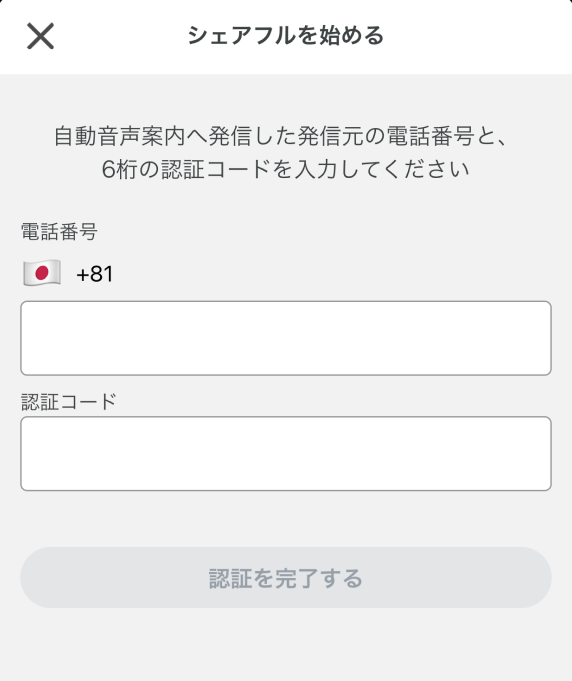Place cursor in phone number text box
Screen dimensions: 572x681
pos(286,338)
